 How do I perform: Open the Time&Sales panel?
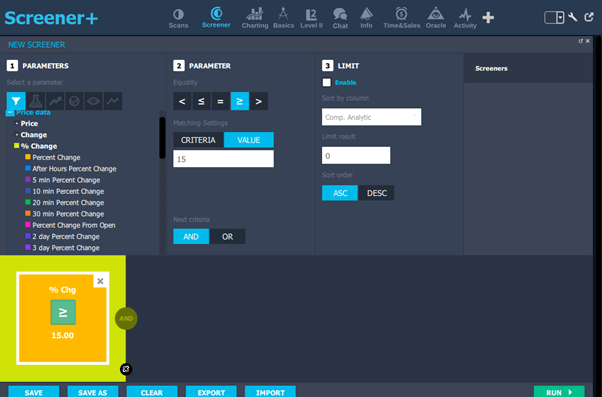pyautogui.click(x=401, y=18)
